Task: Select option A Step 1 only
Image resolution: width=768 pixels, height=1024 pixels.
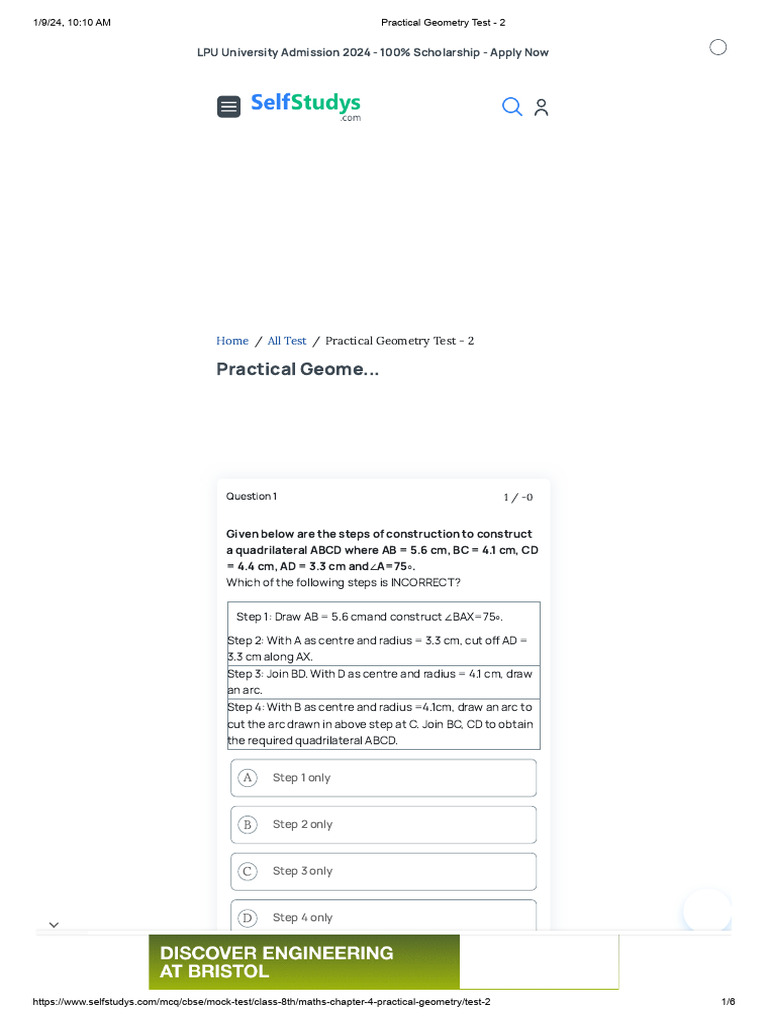Action: click(383, 778)
